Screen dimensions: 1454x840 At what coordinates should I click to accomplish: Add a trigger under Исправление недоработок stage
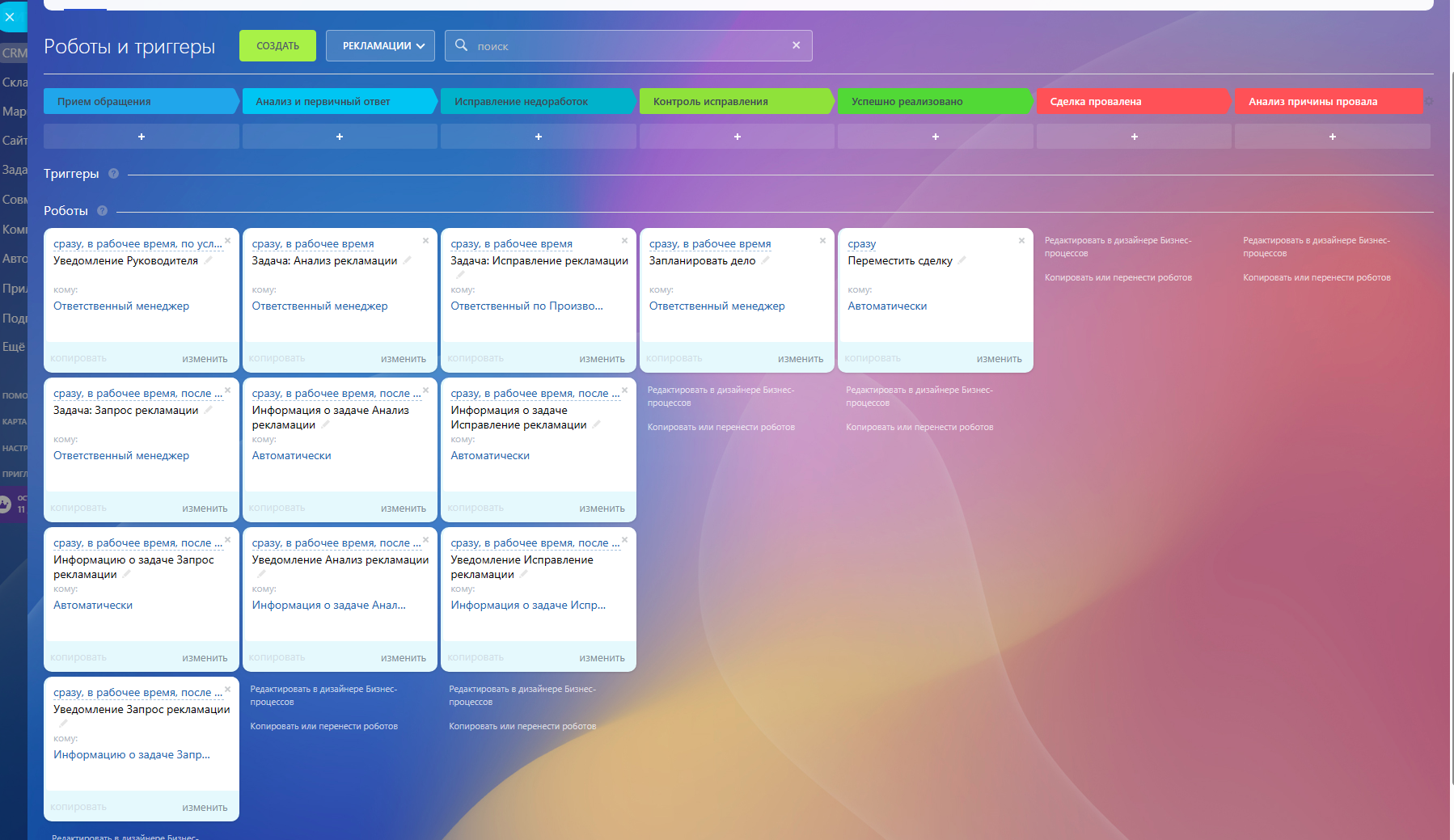click(x=539, y=137)
